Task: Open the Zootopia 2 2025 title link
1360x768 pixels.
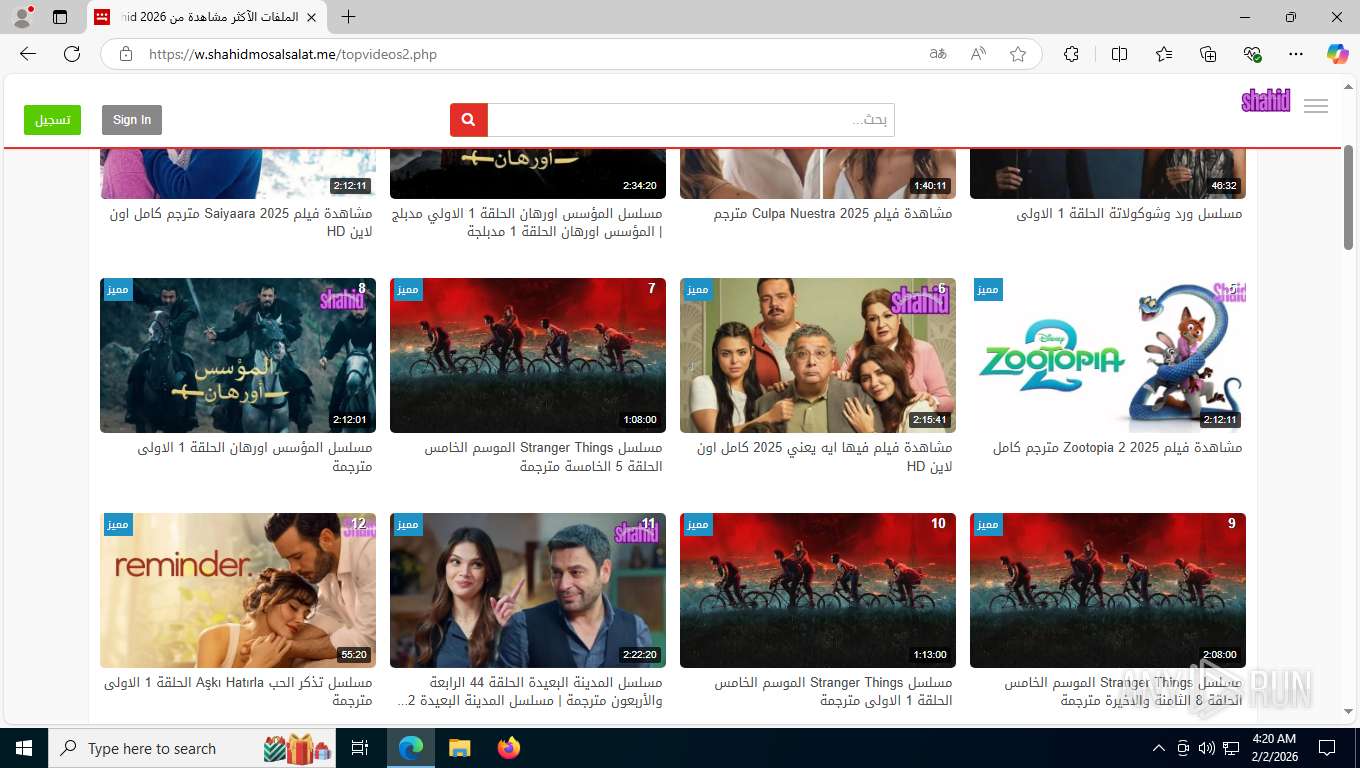Action: (1117, 448)
